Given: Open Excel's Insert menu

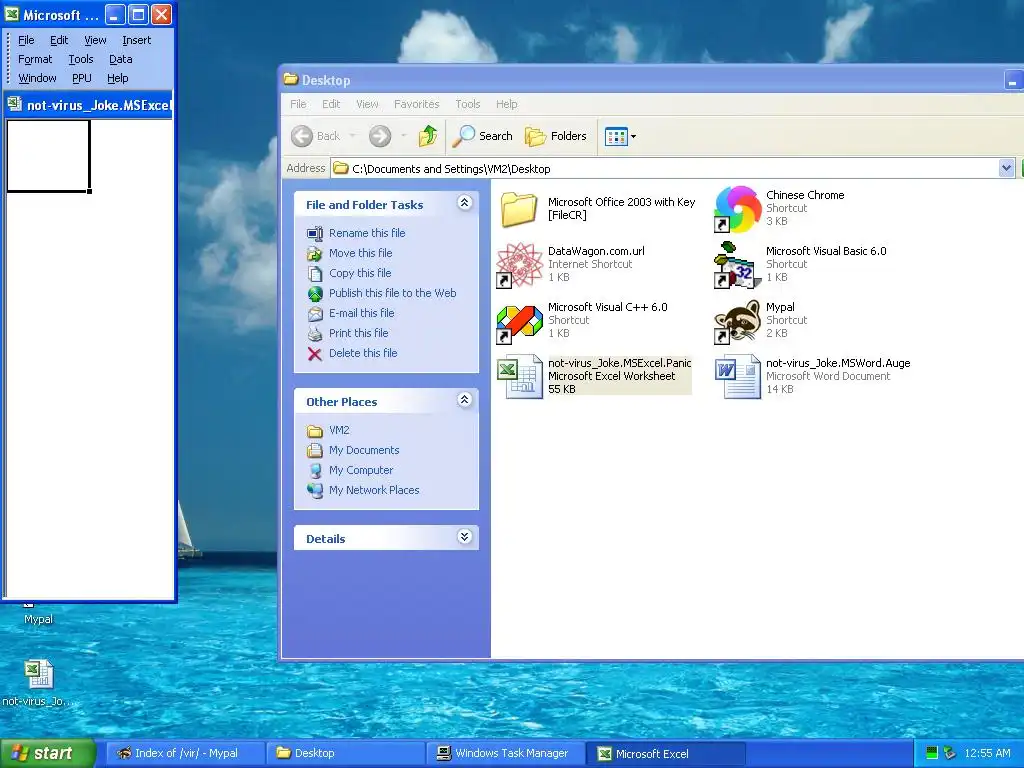Looking at the screenshot, I should coord(136,40).
